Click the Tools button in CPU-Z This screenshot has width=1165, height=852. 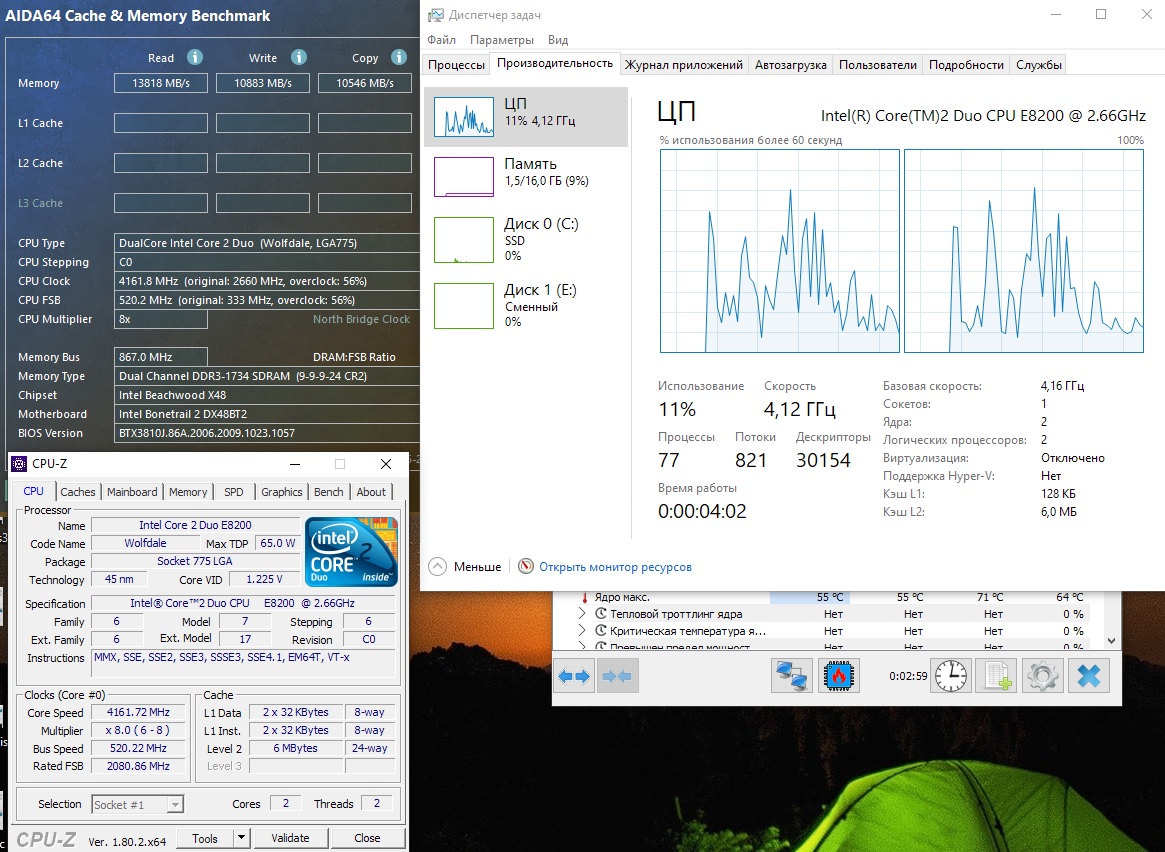coord(205,838)
